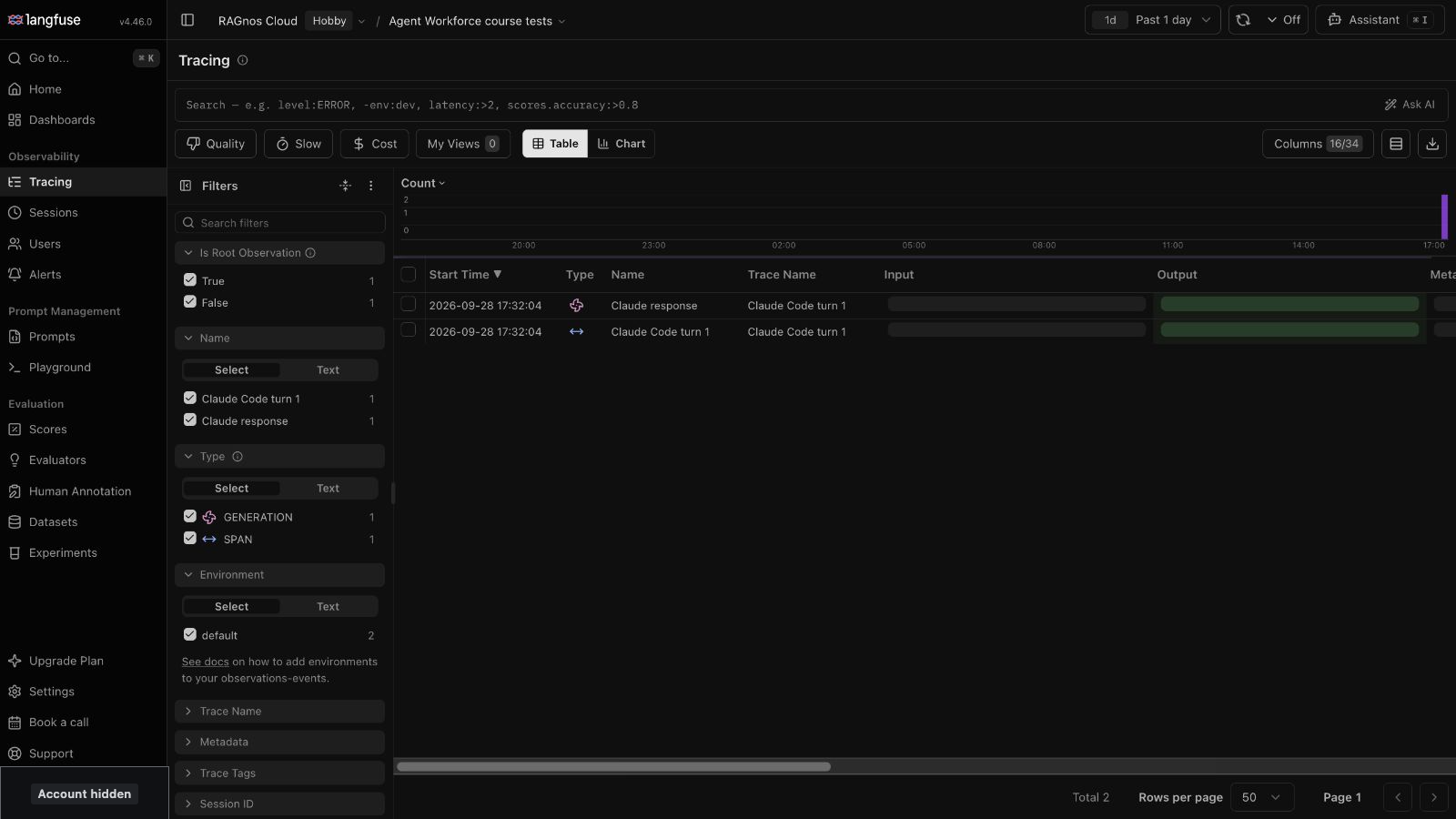Click the refresh icon in header
1456x819 pixels.
click(1243, 20)
